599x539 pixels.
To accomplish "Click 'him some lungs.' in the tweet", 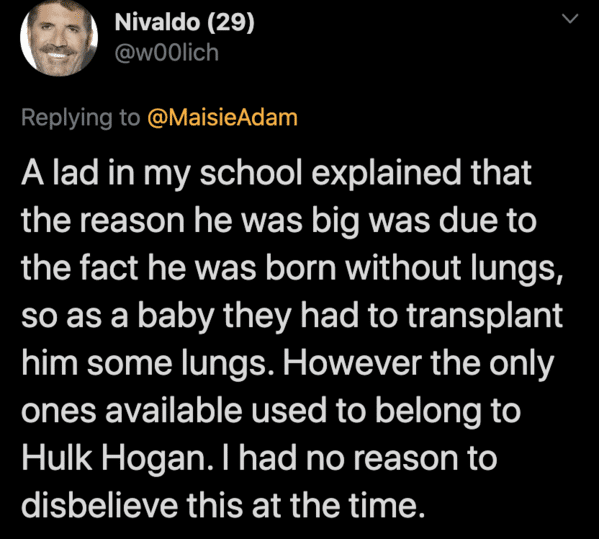I will click(x=149, y=364).
